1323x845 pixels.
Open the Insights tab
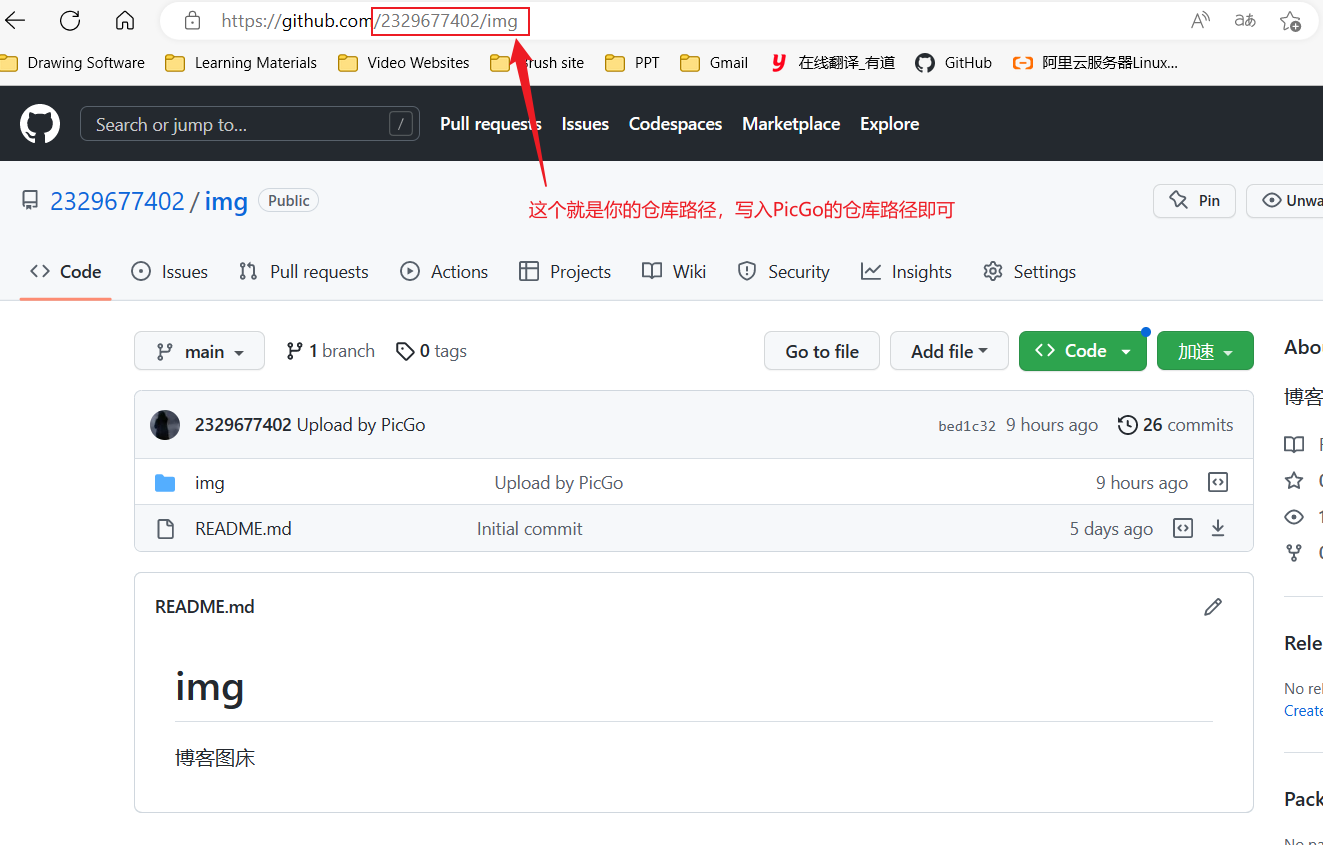click(906, 272)
